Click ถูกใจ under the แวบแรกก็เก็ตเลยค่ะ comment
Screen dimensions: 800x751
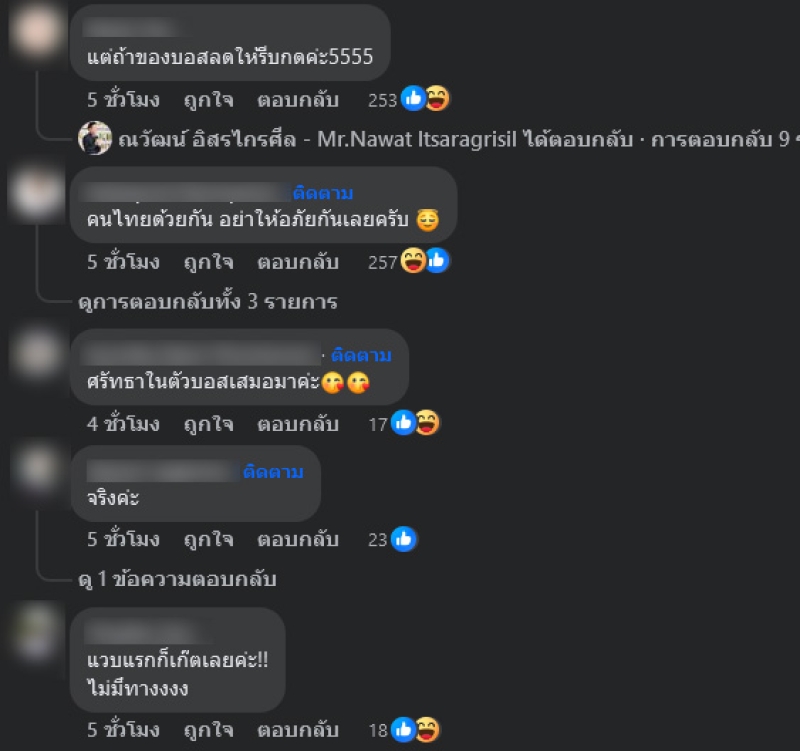209,731
